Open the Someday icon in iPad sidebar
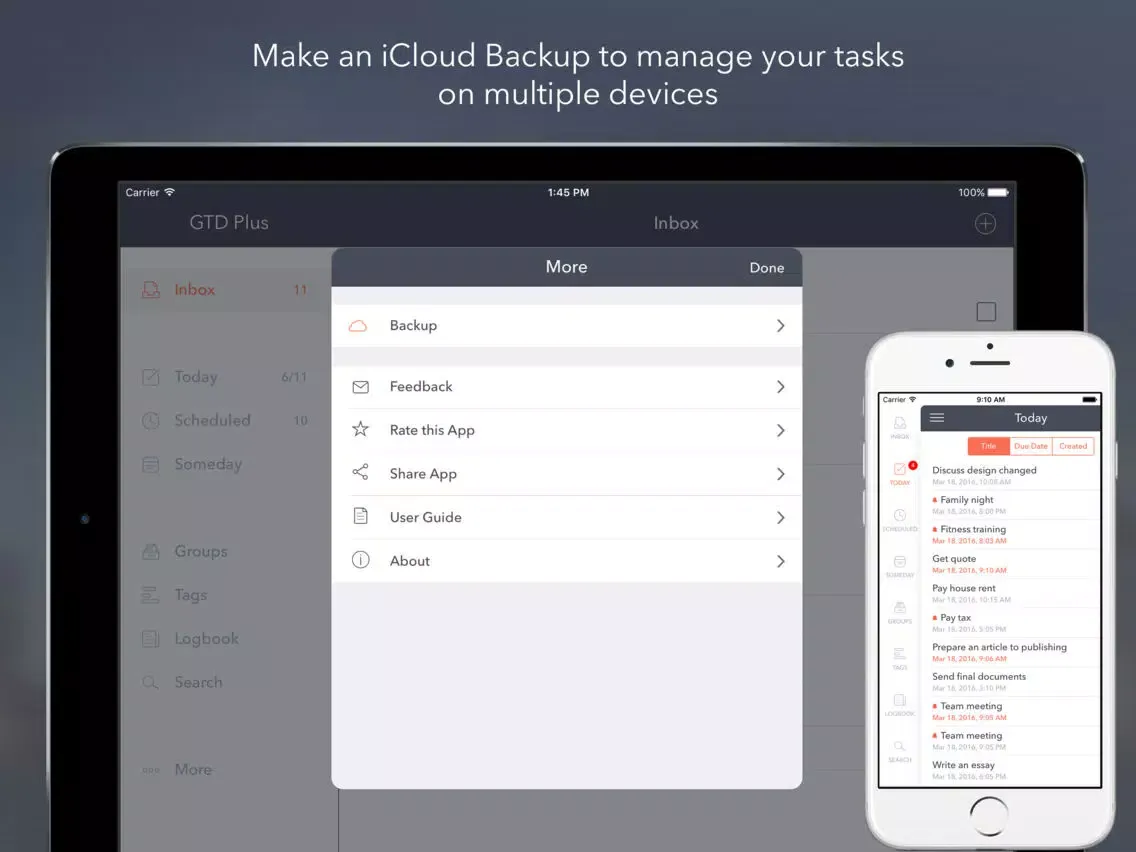Screen dimensions: 1136x852 (x=151, y=464)
